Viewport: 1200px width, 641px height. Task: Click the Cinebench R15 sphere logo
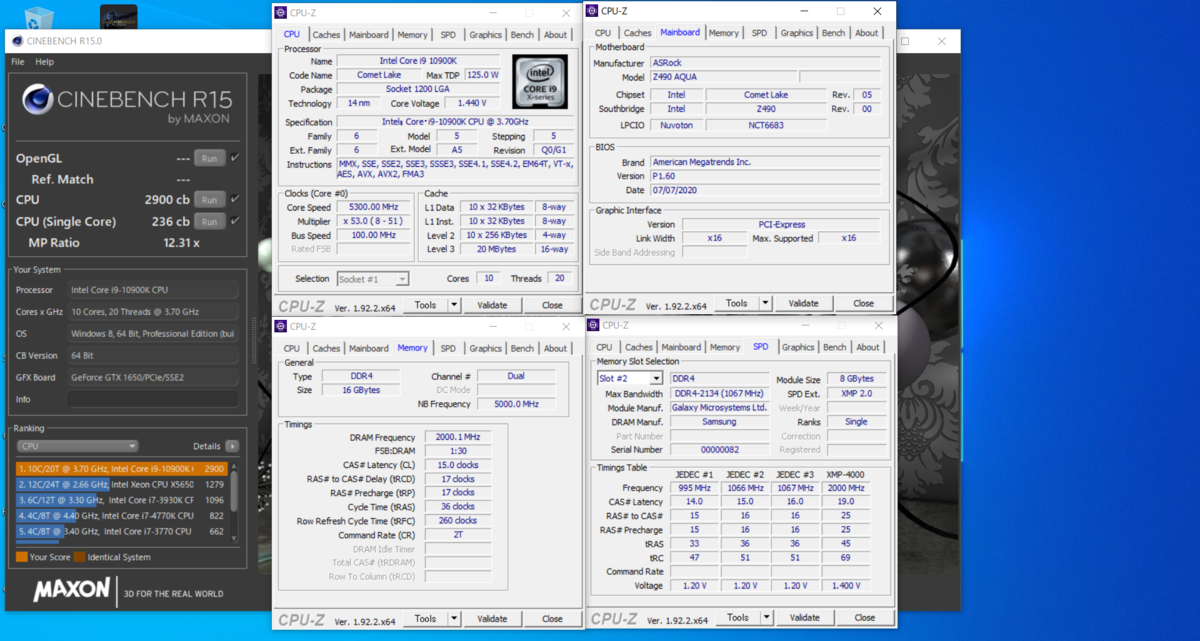tap(38, 100)
